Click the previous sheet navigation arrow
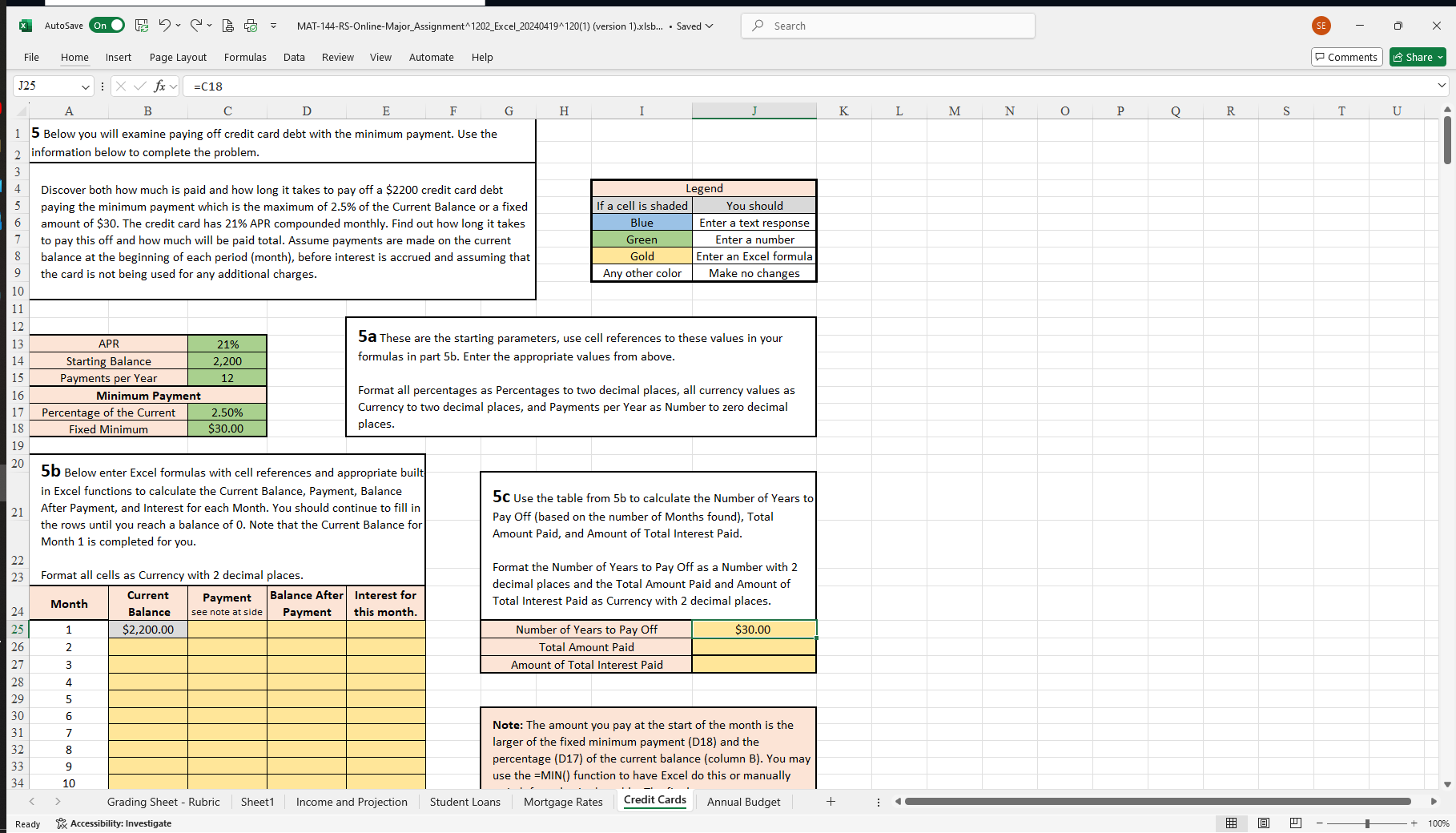The width and height of the screenshot is (1456, 833). click(32, 801)
